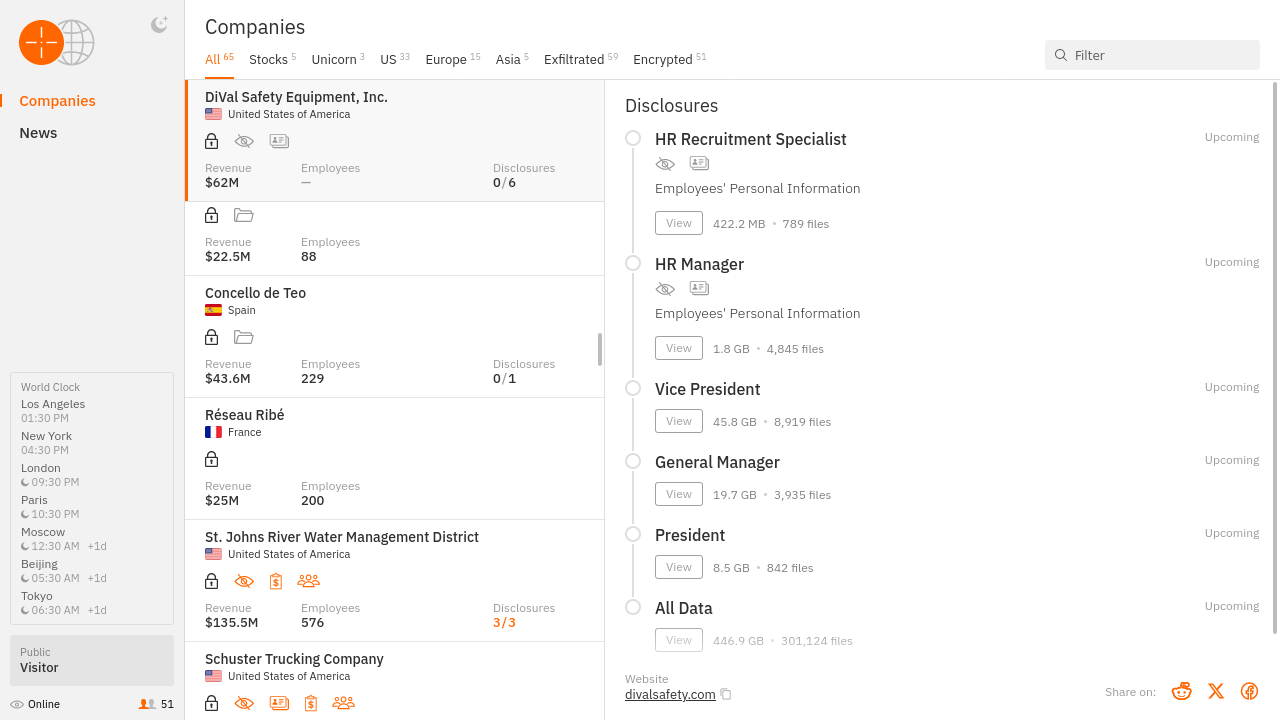Click financial document icon for St. Johns River
Image resolution: width=1280 pixels, height=720 pixels.
tap(276, 581)
